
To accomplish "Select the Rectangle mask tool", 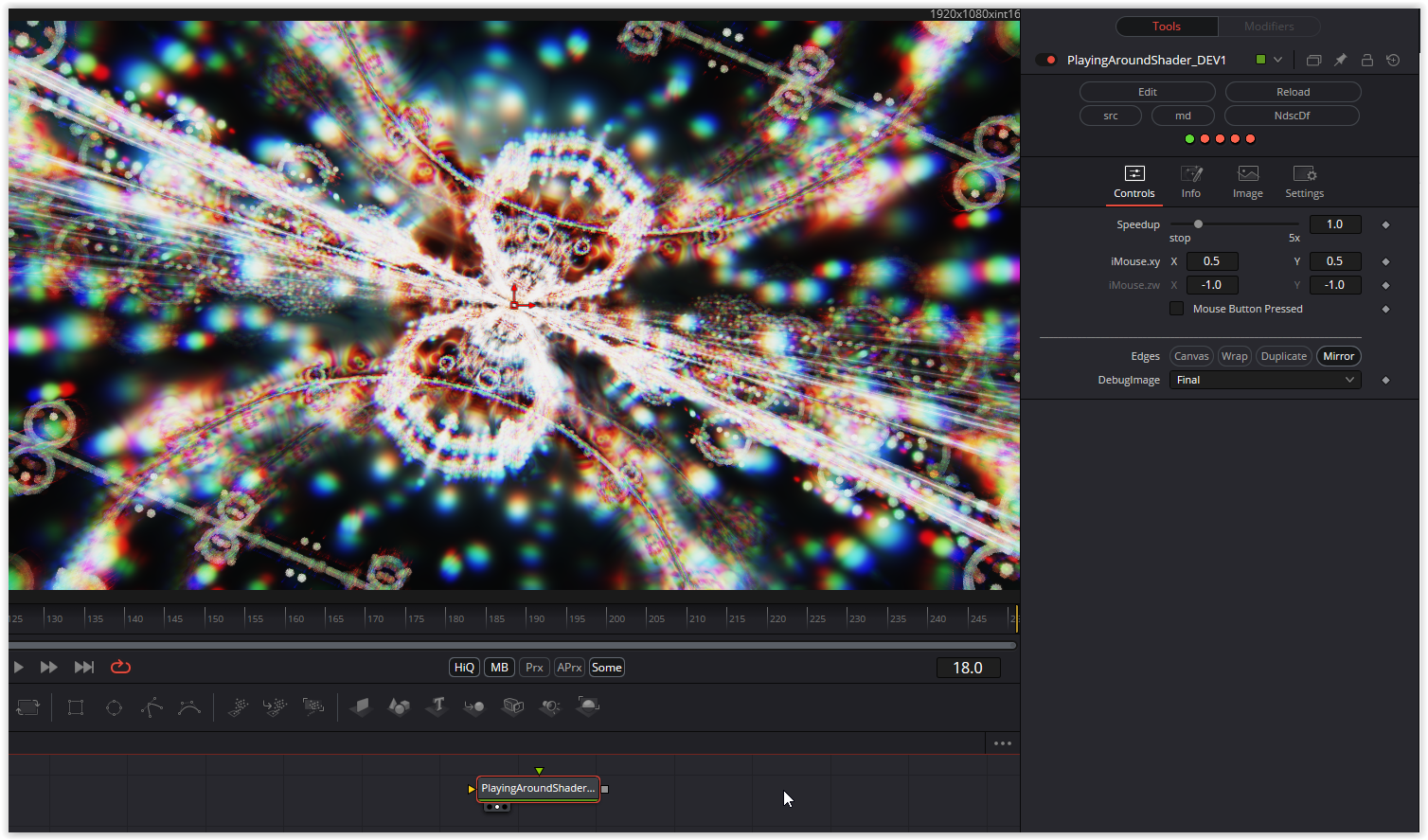I will pyautogui.click(x=76, y=707).
